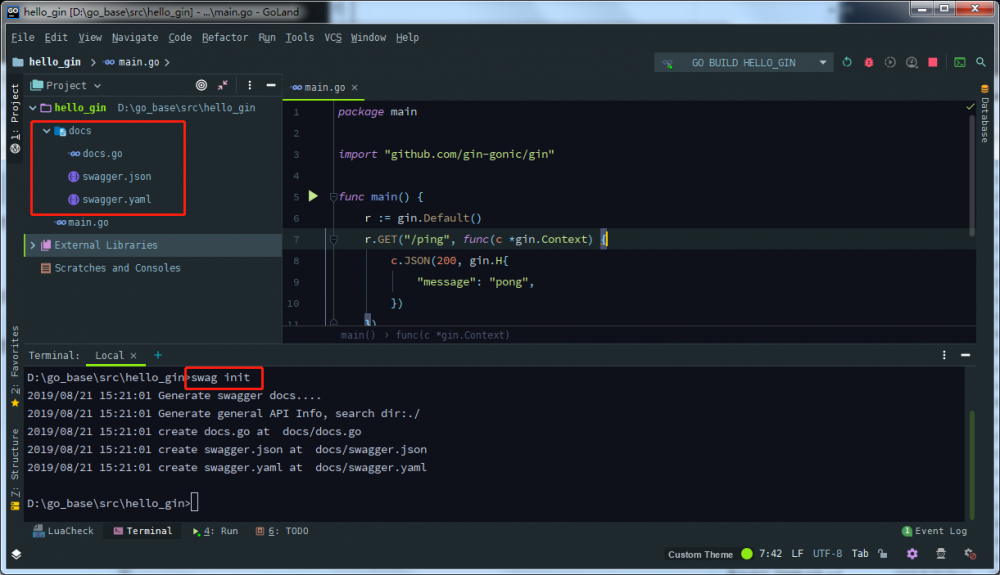Viewport: 1000px width, 575px height.
Task: Click main() in editor breadcrumb
Action: [358, 335]
